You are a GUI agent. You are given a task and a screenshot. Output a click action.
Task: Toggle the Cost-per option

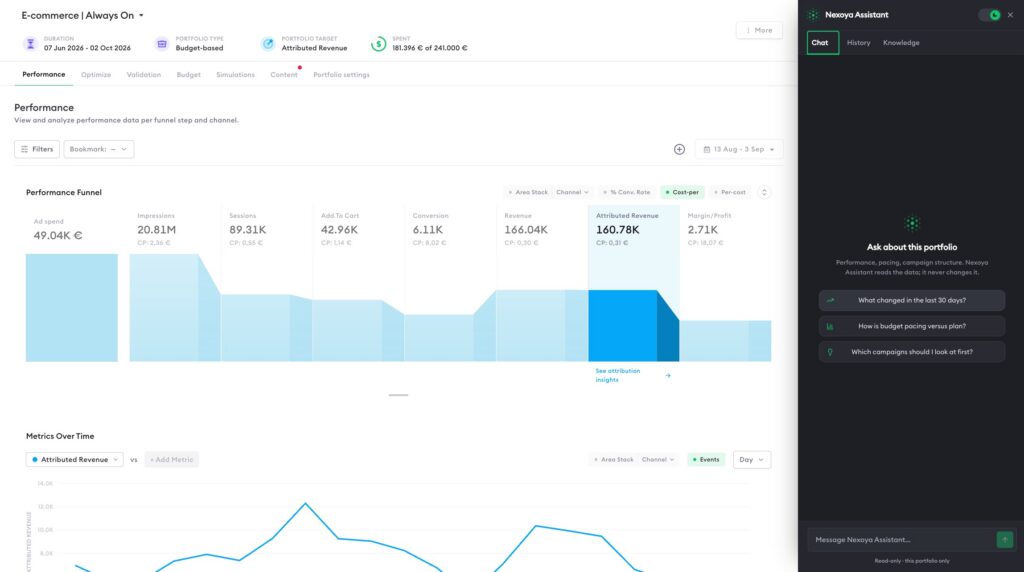(682, 192)
